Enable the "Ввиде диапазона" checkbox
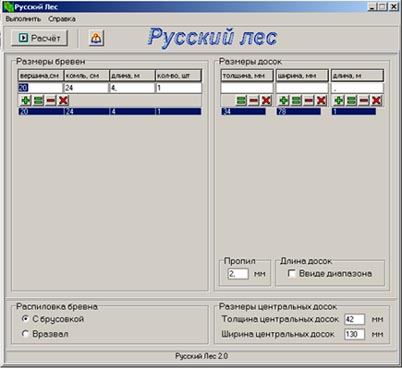The height and width of the screenshot is (368, 402). tap(292, 274)
